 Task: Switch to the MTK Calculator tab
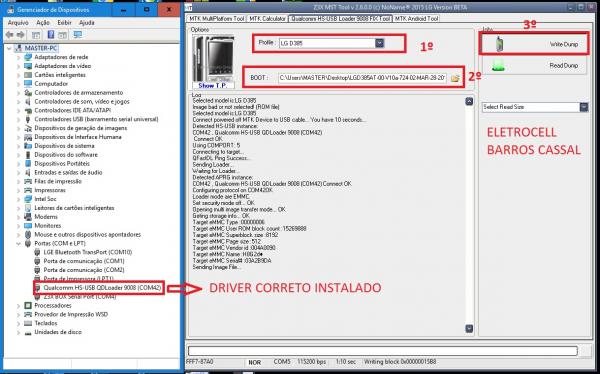point(267,18)
